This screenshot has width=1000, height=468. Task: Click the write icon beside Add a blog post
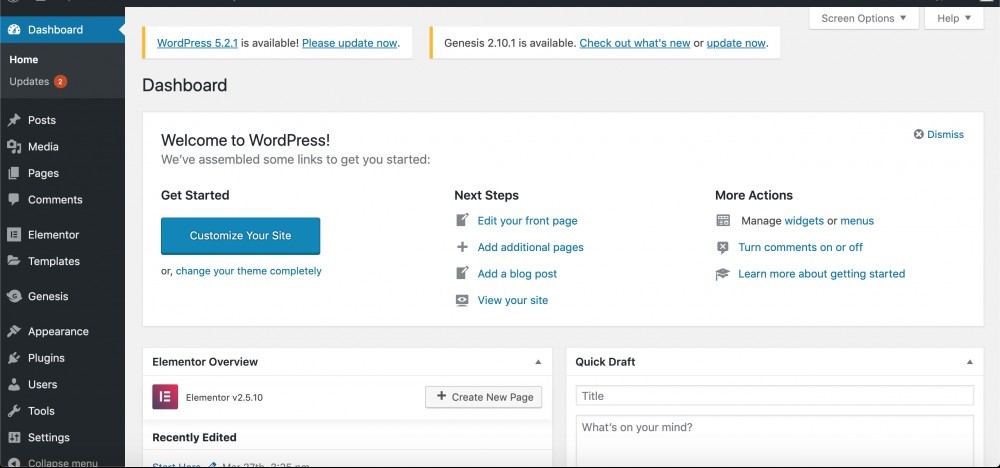click(x=462, y=274)
